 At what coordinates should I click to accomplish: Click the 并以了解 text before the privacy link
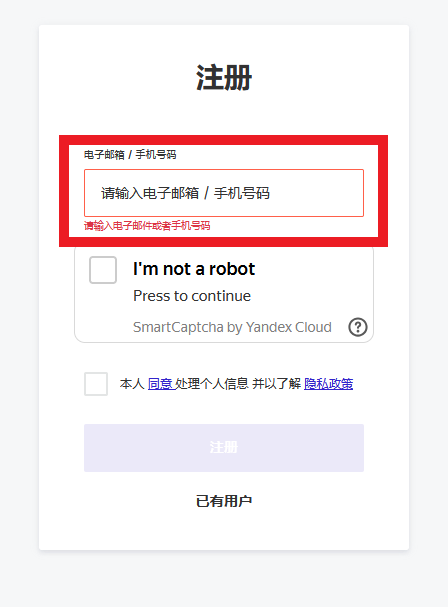pos(276,384)
